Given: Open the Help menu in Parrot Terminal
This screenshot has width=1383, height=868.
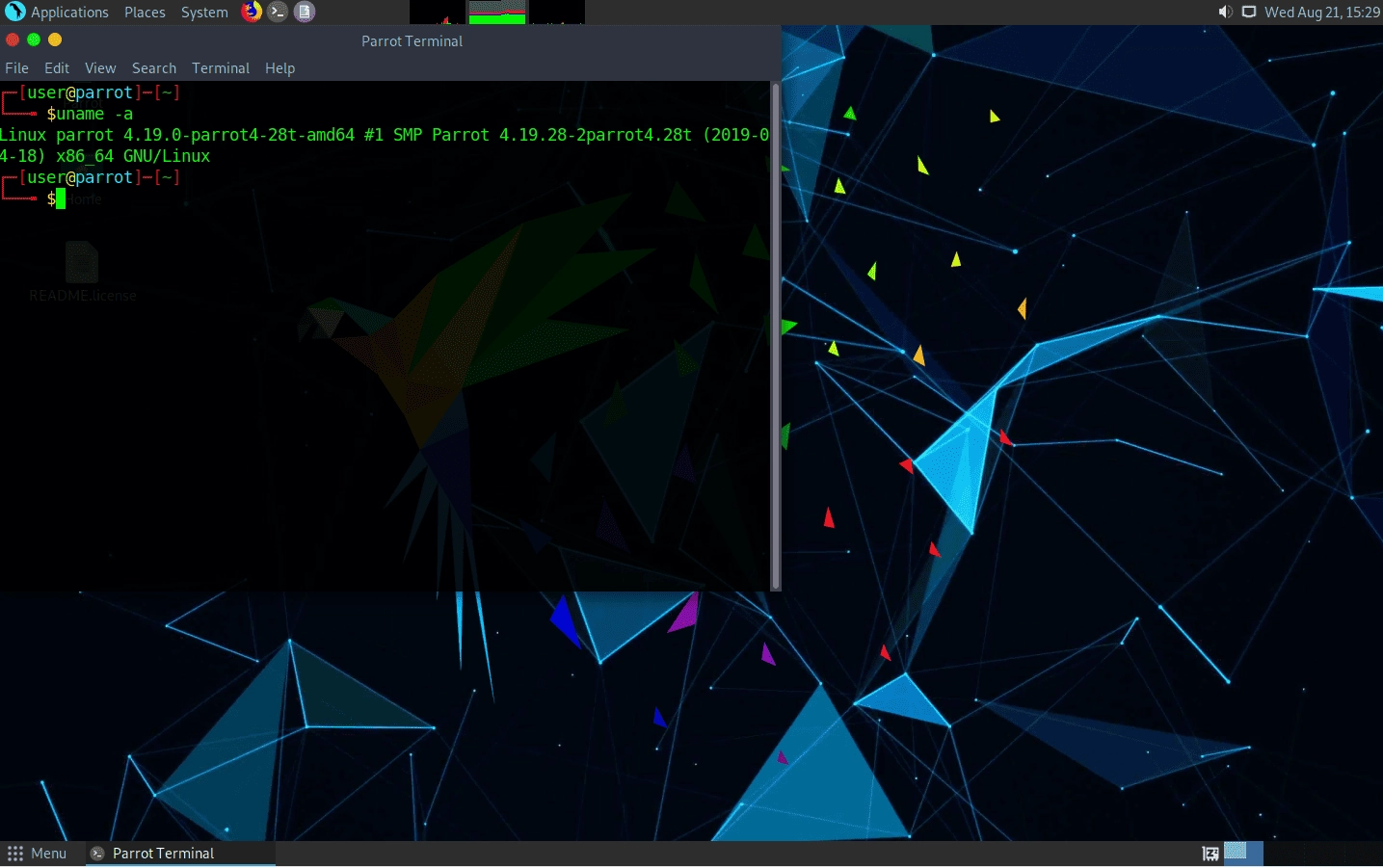Looking at the screenshot, I should pyautogui.click(x=280, y=68).
